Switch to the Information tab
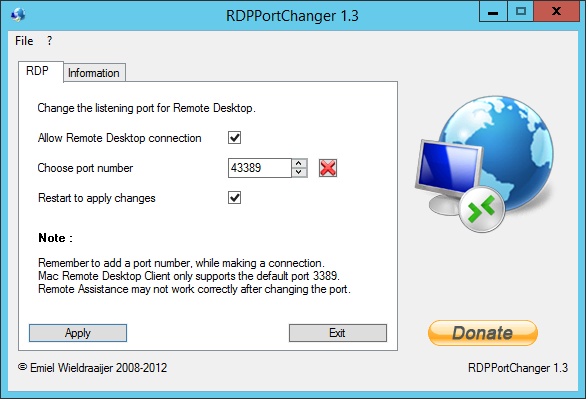Viewport: 586px width, 399px height. [x=94, y=72]
